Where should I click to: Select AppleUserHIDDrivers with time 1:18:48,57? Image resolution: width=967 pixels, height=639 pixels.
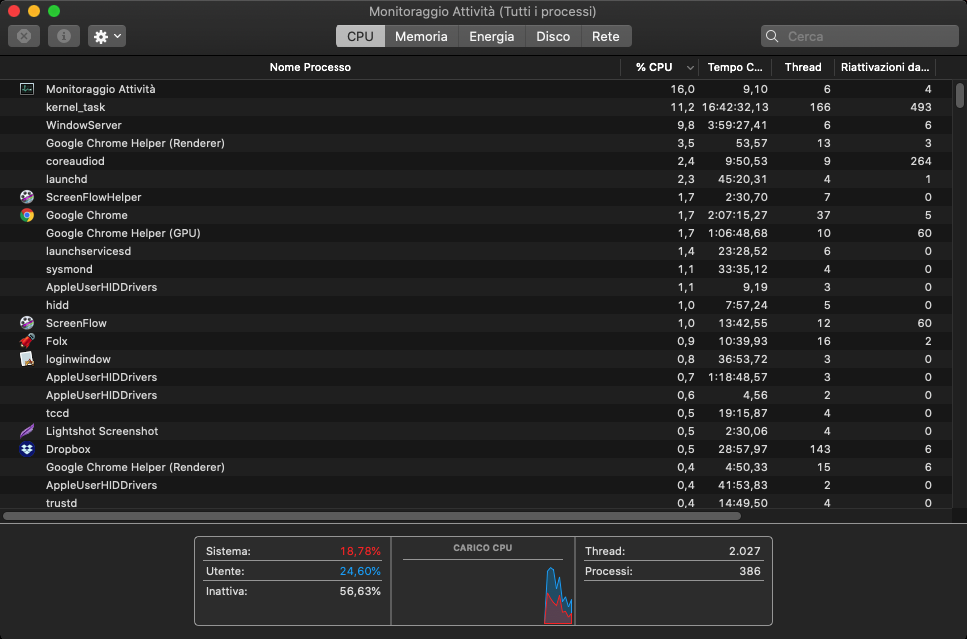[x=476, y=377]
